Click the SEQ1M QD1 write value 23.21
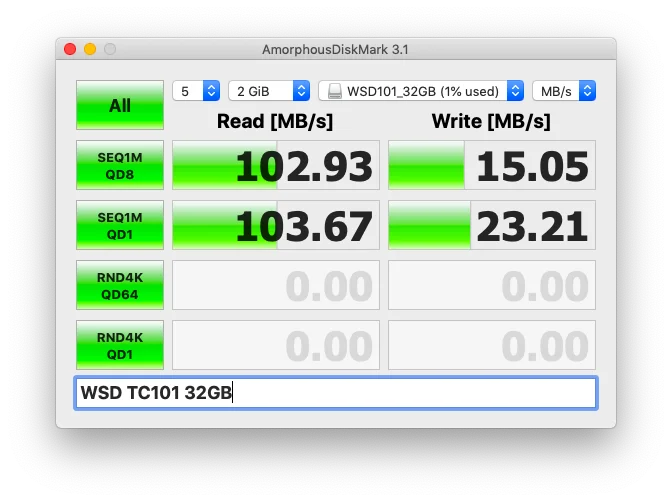 (492, 225)
